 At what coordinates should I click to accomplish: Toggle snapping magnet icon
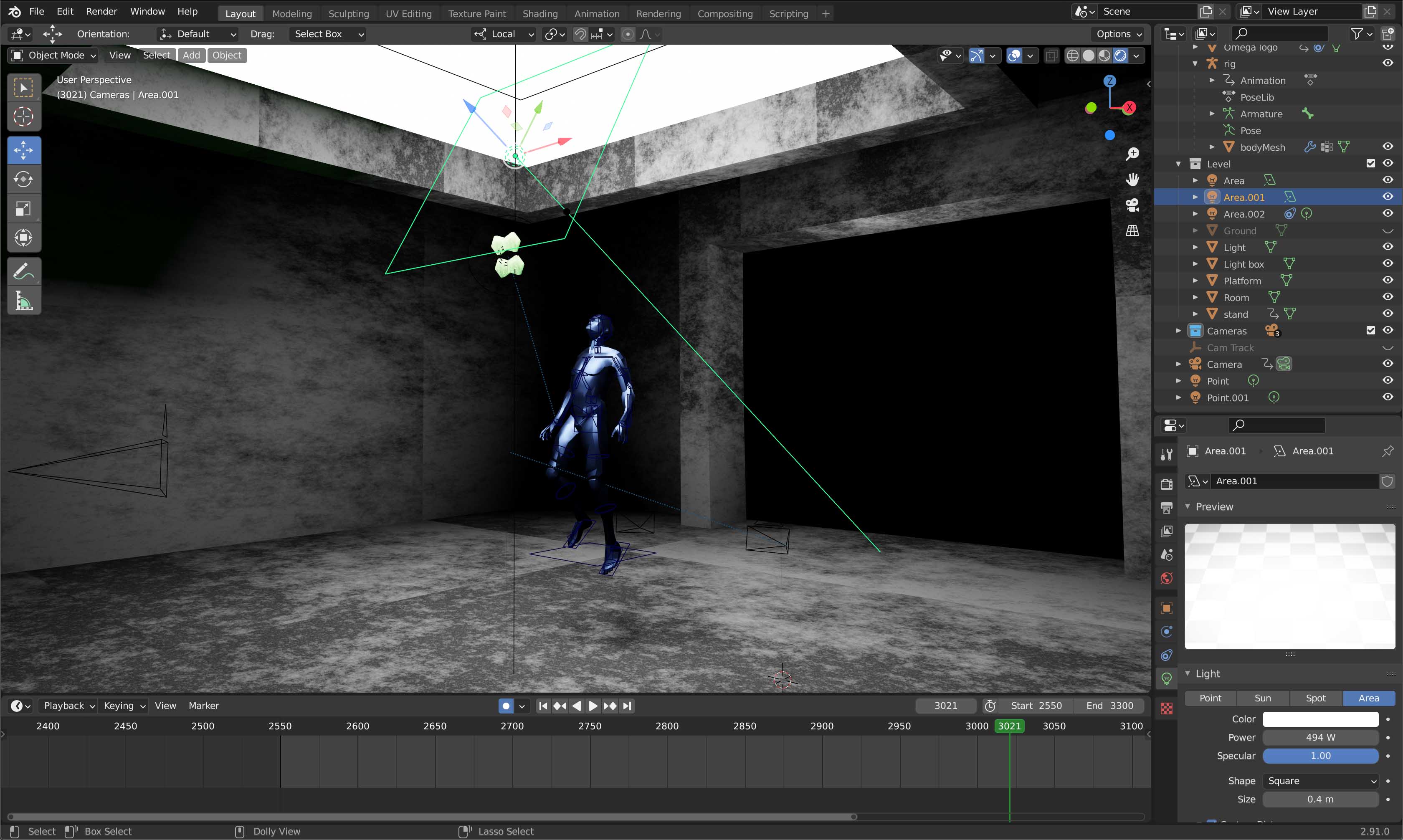580,35
